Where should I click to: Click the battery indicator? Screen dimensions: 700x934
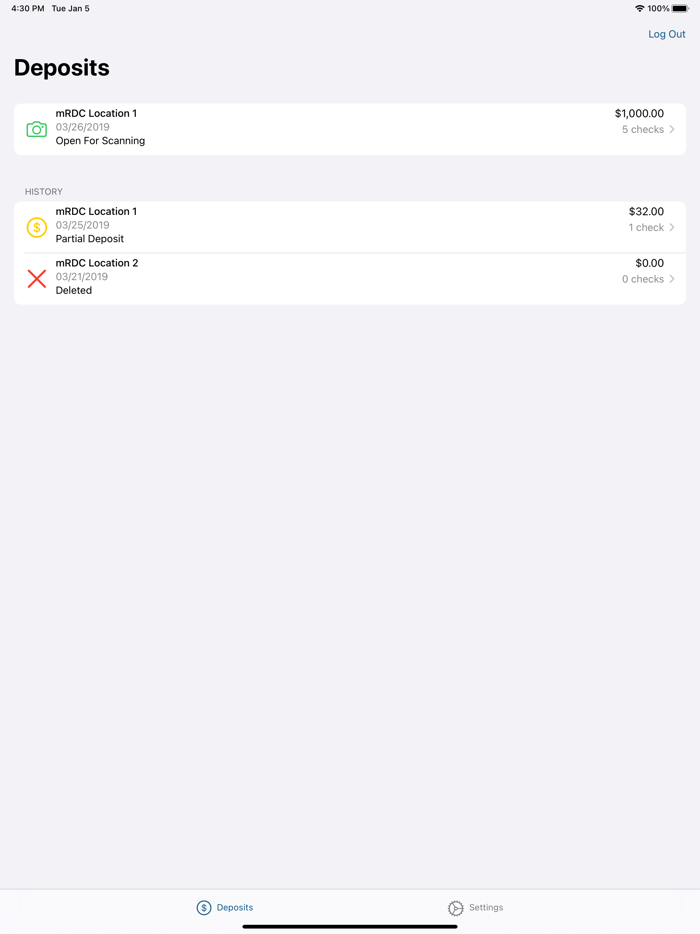coord(683,8)
